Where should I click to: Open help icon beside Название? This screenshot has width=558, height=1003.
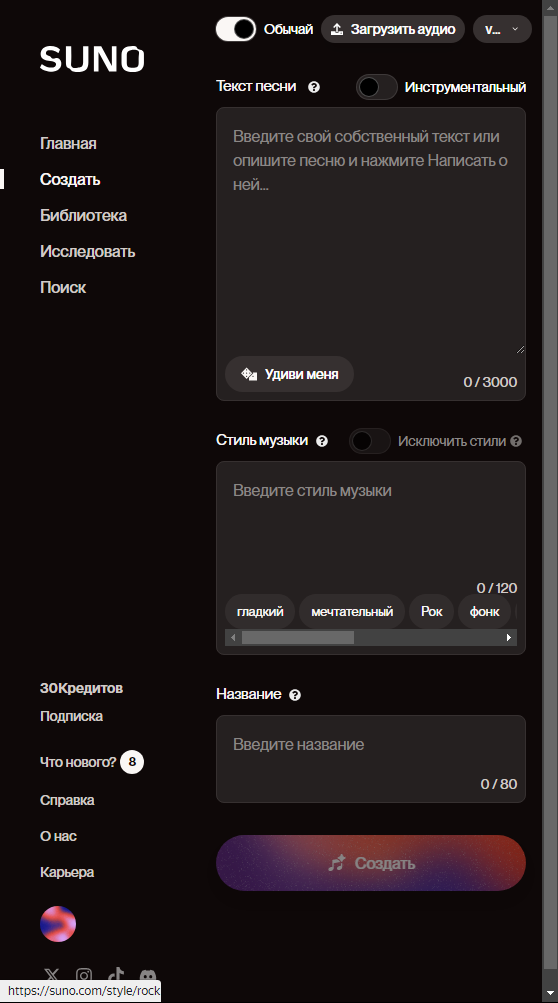point(295,695)
